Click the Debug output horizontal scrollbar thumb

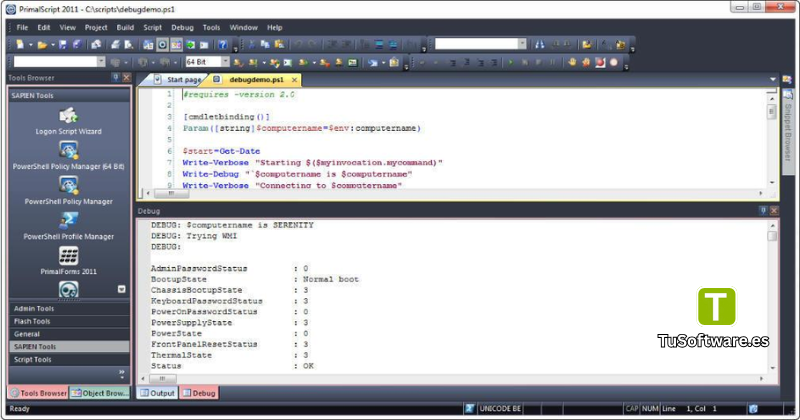coord(162,379)
